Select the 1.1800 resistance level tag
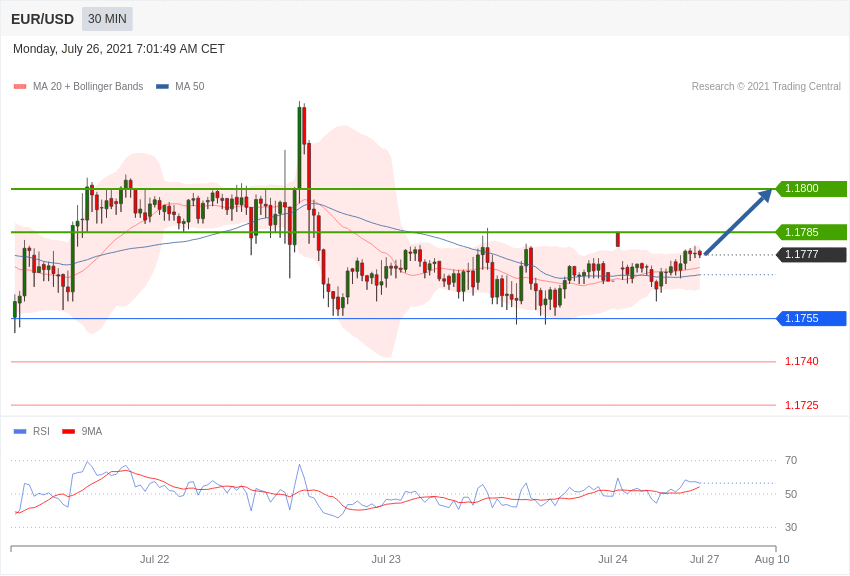 [812, 189]
